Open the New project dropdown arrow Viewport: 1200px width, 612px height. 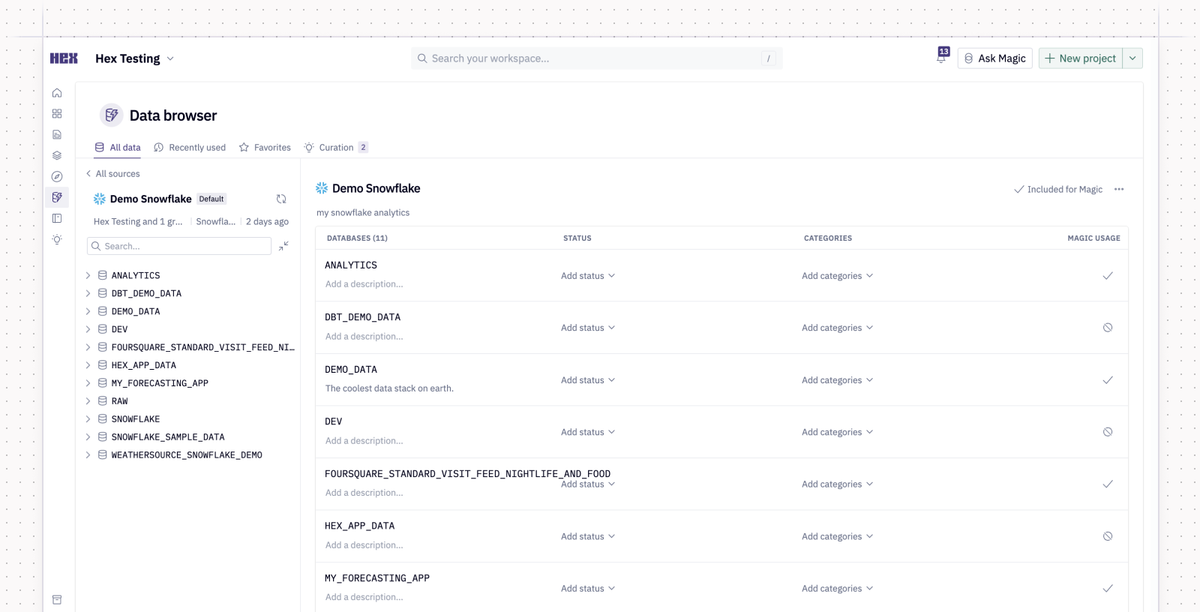point(1133,59)
